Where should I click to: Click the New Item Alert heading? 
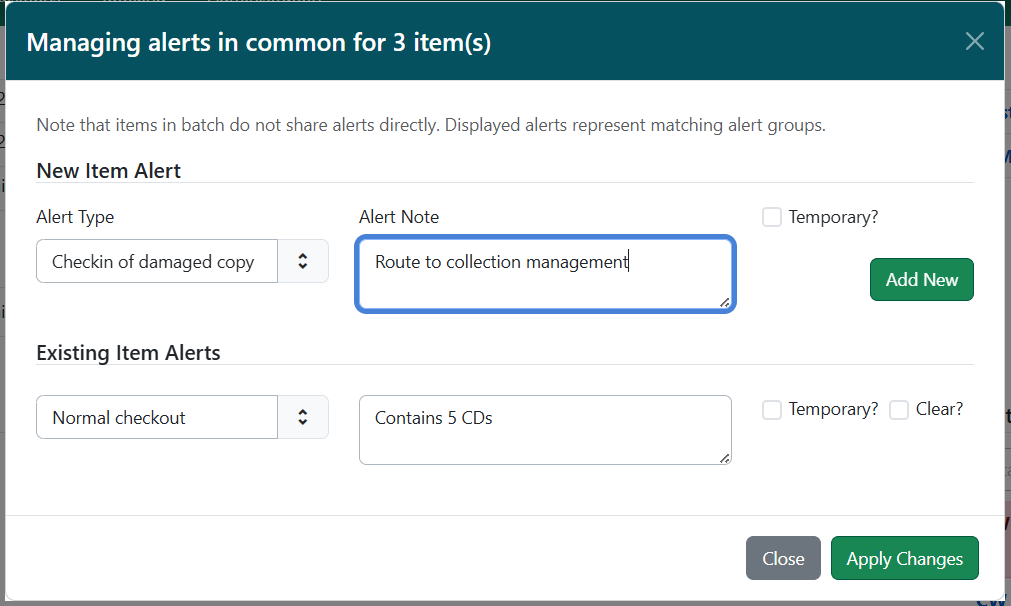pos(108,170)
